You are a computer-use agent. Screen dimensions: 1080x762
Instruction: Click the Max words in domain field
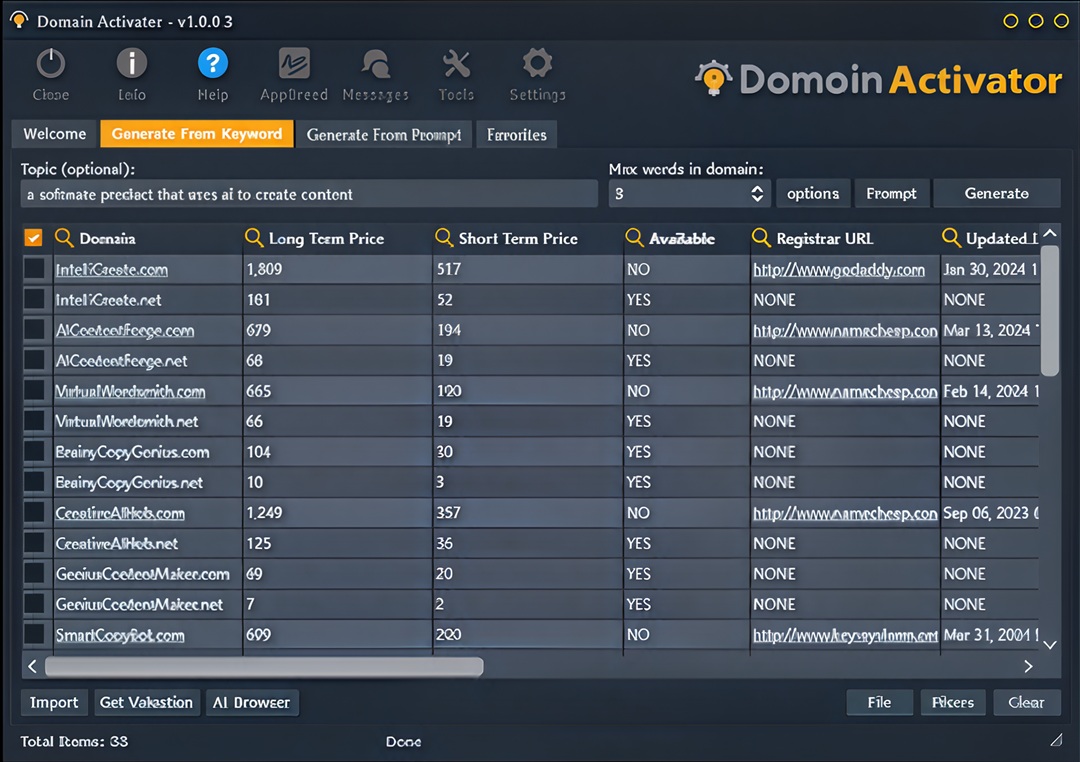[x=688, y=194]
